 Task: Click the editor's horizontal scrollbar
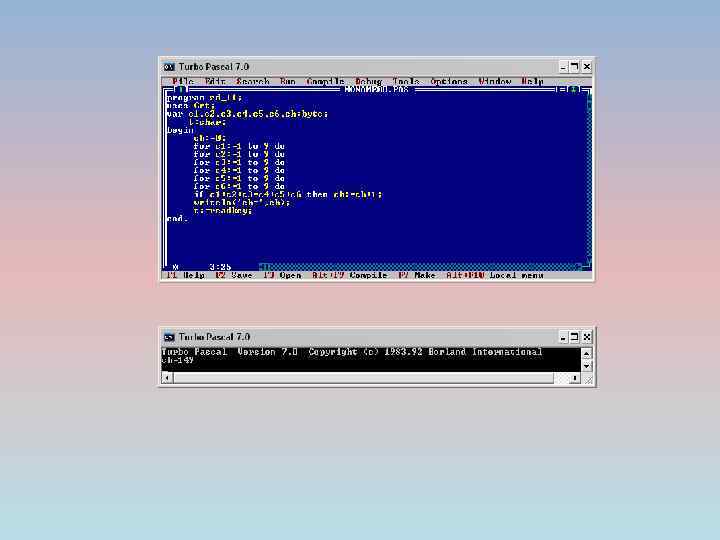[421, 267]
